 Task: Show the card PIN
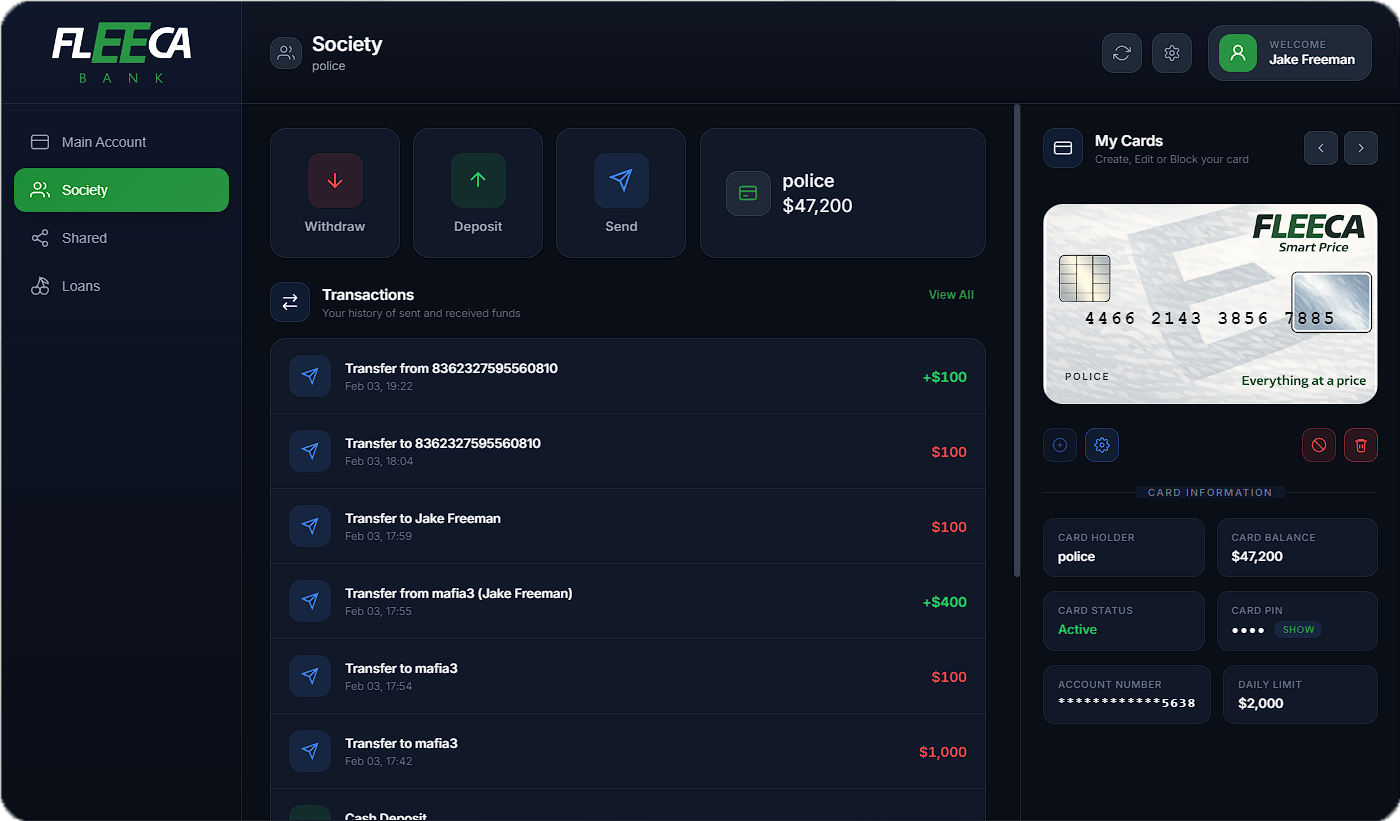(x=1298, y=630)
